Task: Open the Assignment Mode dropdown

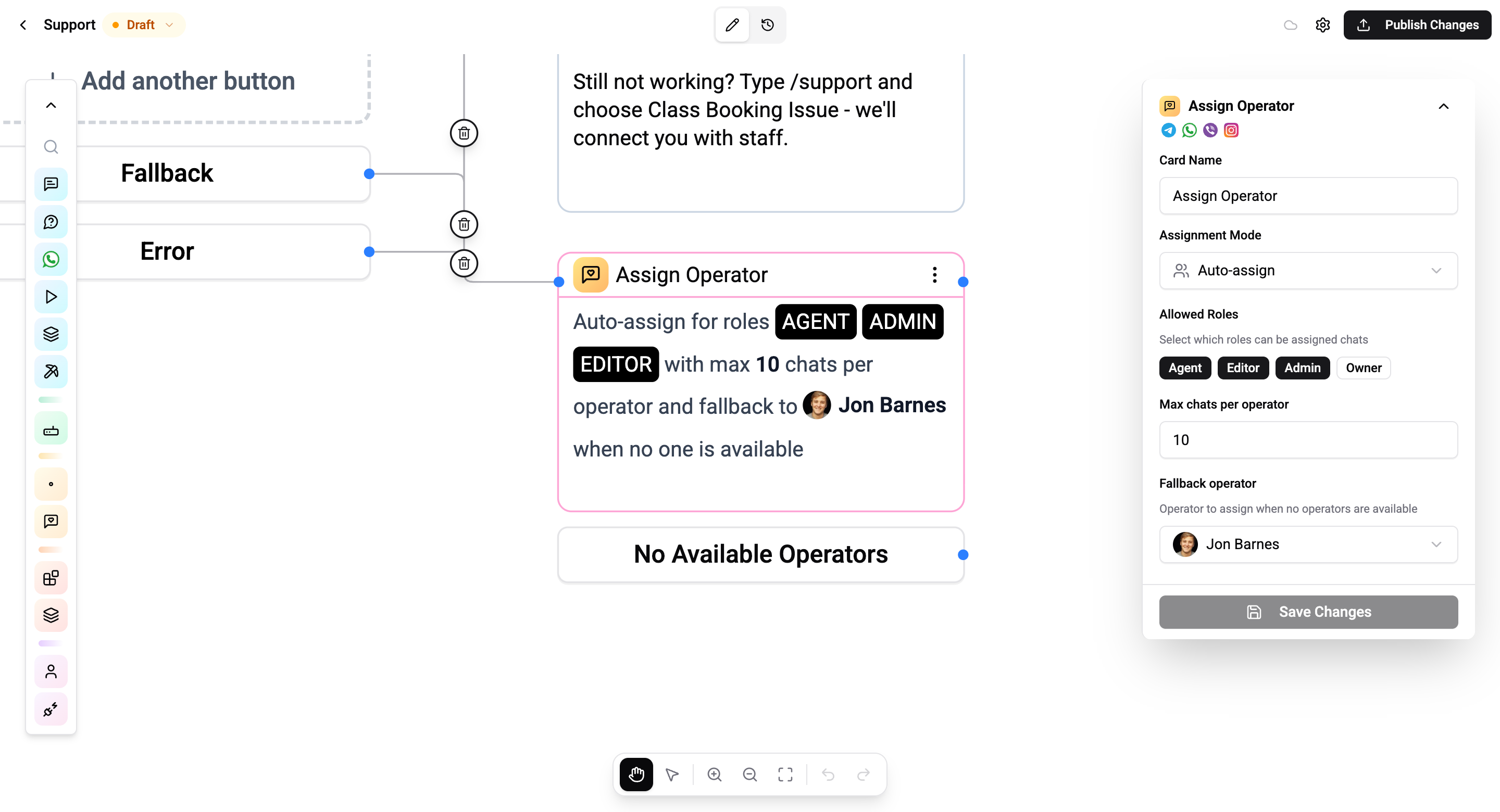Action: tap(1308, 270)
